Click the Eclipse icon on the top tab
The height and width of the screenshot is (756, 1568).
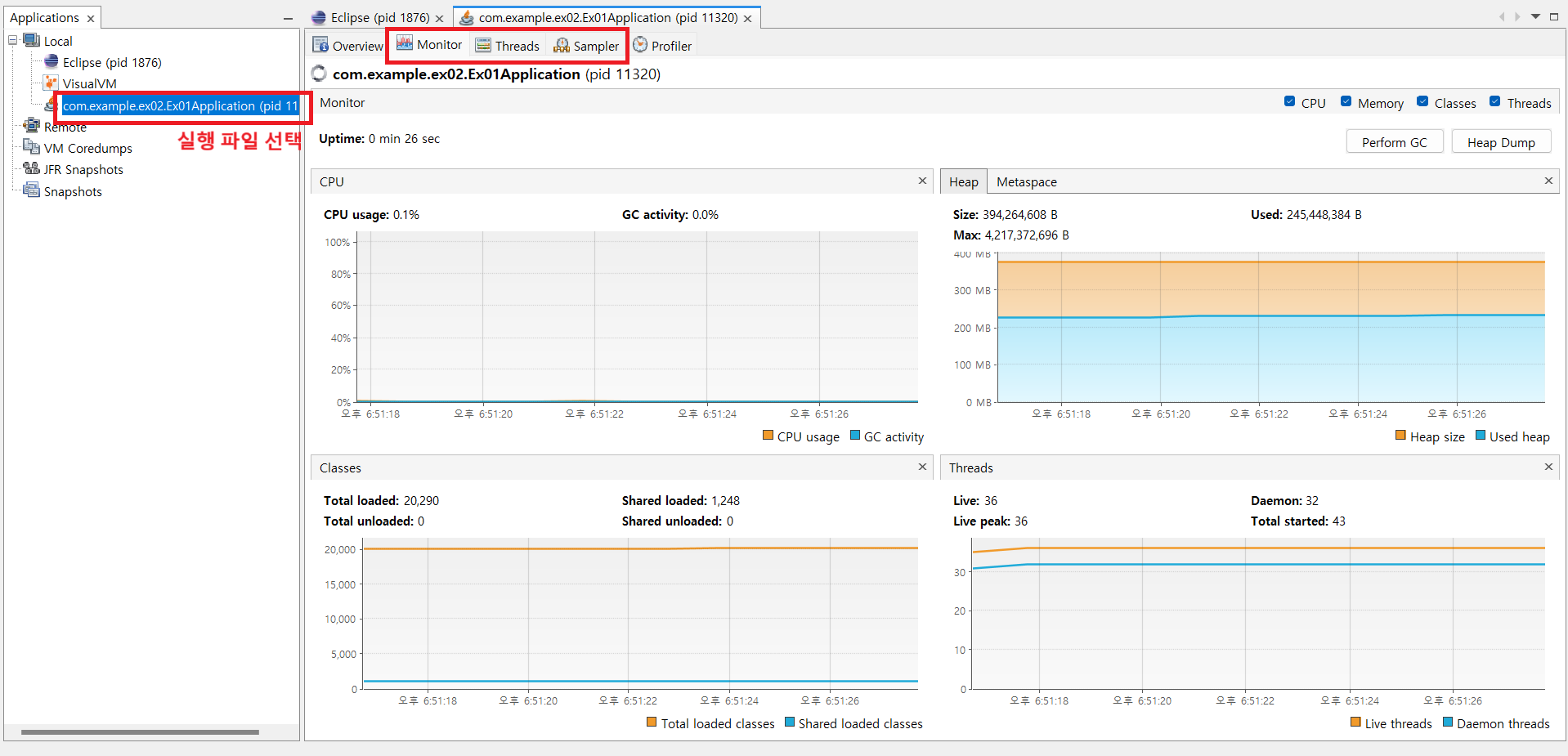tap(319, 17)
